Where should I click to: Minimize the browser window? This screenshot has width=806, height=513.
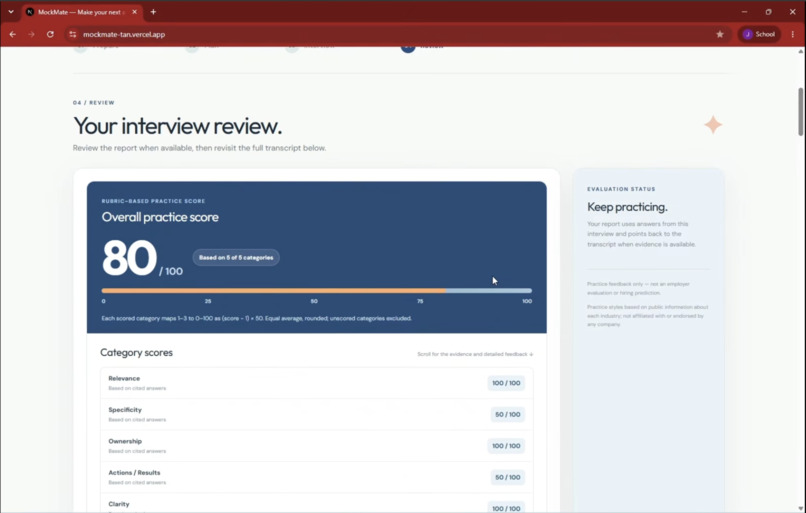[744, 12]
